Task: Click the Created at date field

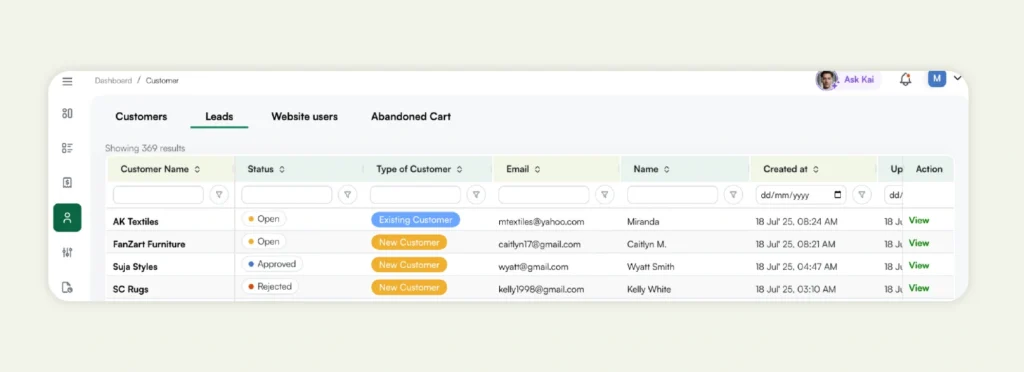Action: pos(801,194)
